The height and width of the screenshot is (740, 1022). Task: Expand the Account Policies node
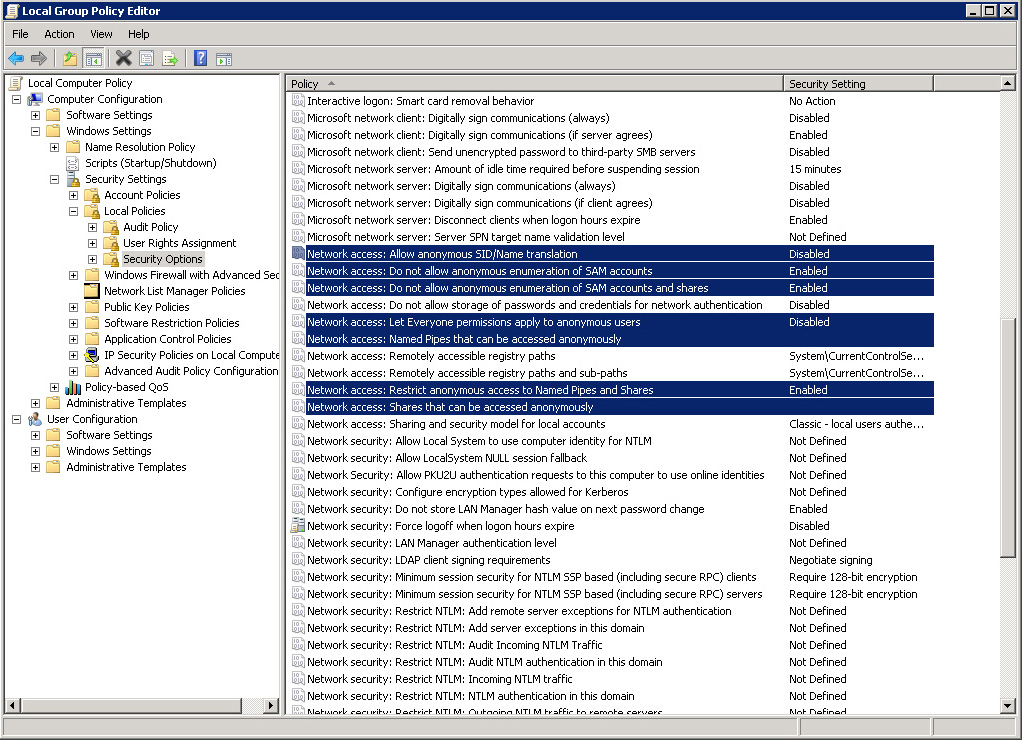[x=73, y=195]
